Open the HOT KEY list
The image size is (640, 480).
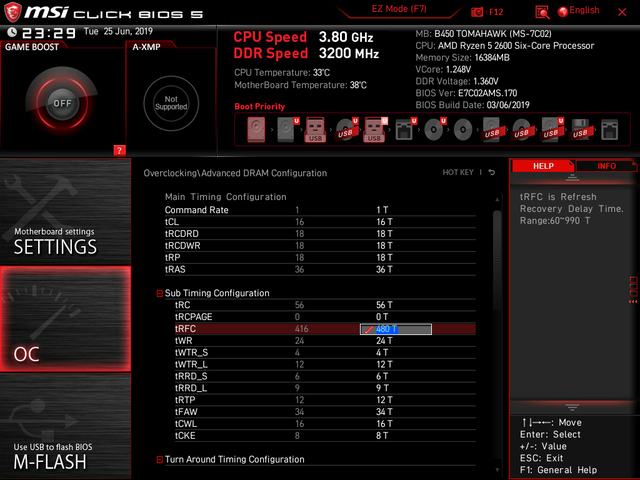tap(458, 172)
